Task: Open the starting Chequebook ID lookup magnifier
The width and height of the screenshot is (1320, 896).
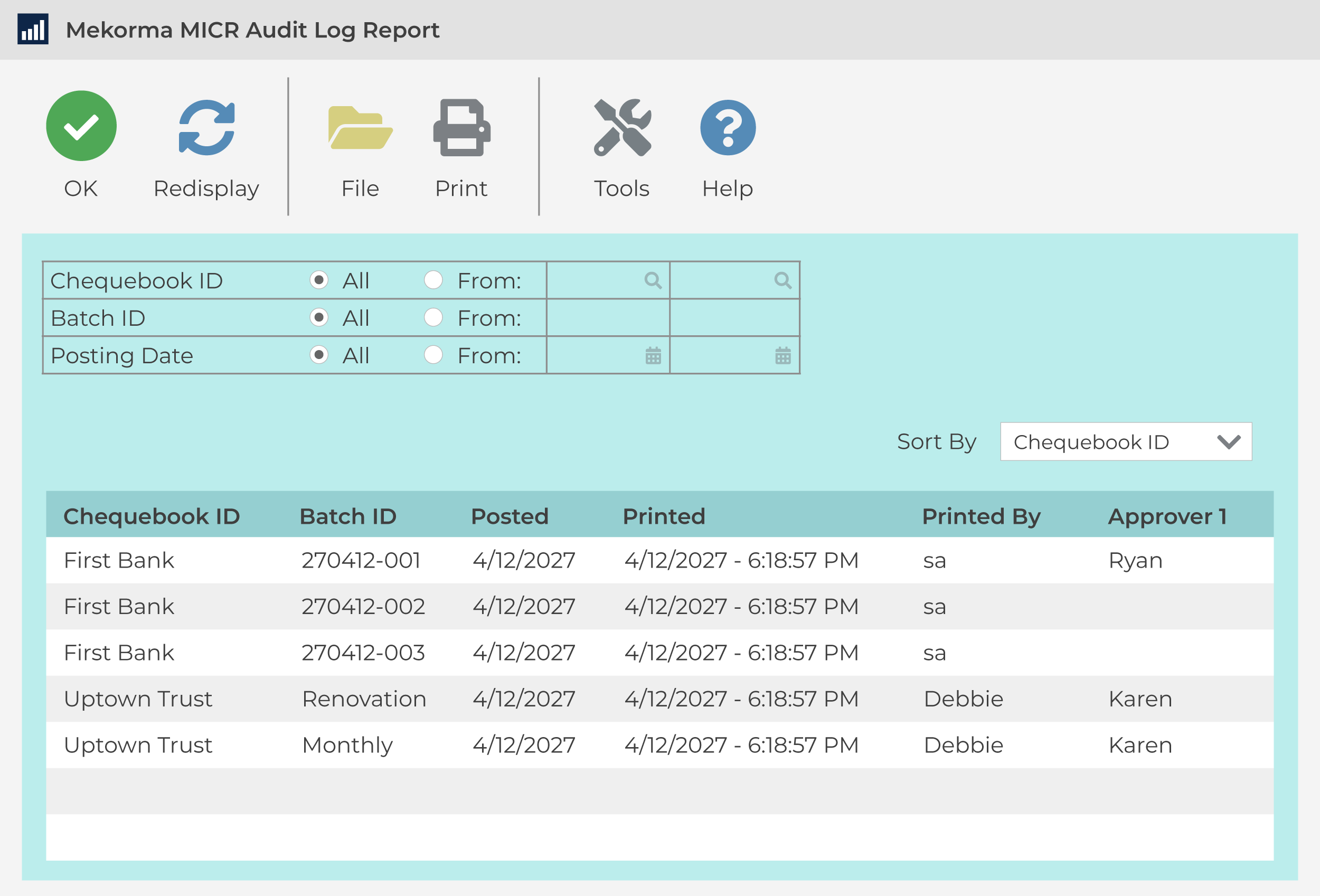Action: point(653,280)
